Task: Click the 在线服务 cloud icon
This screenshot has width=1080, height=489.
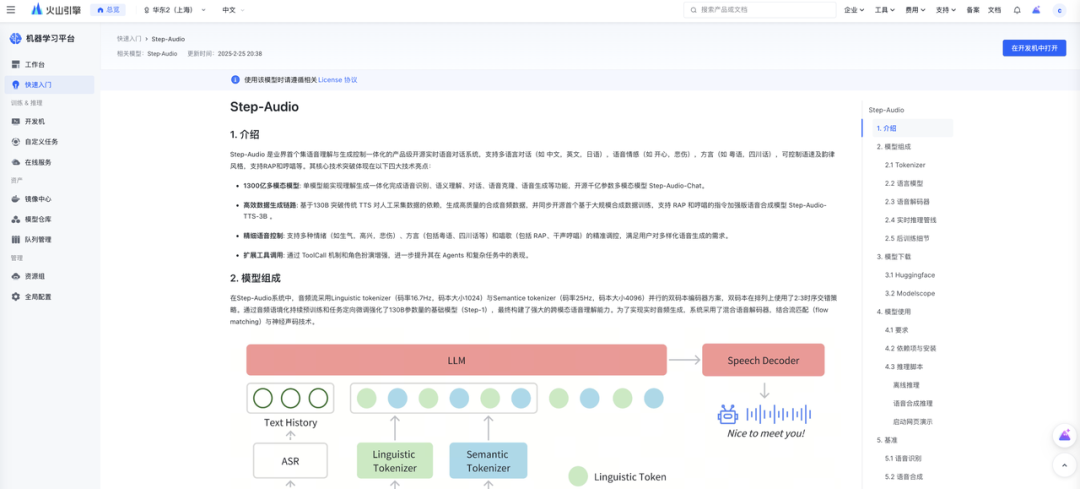Action: (x=16, y=163)
